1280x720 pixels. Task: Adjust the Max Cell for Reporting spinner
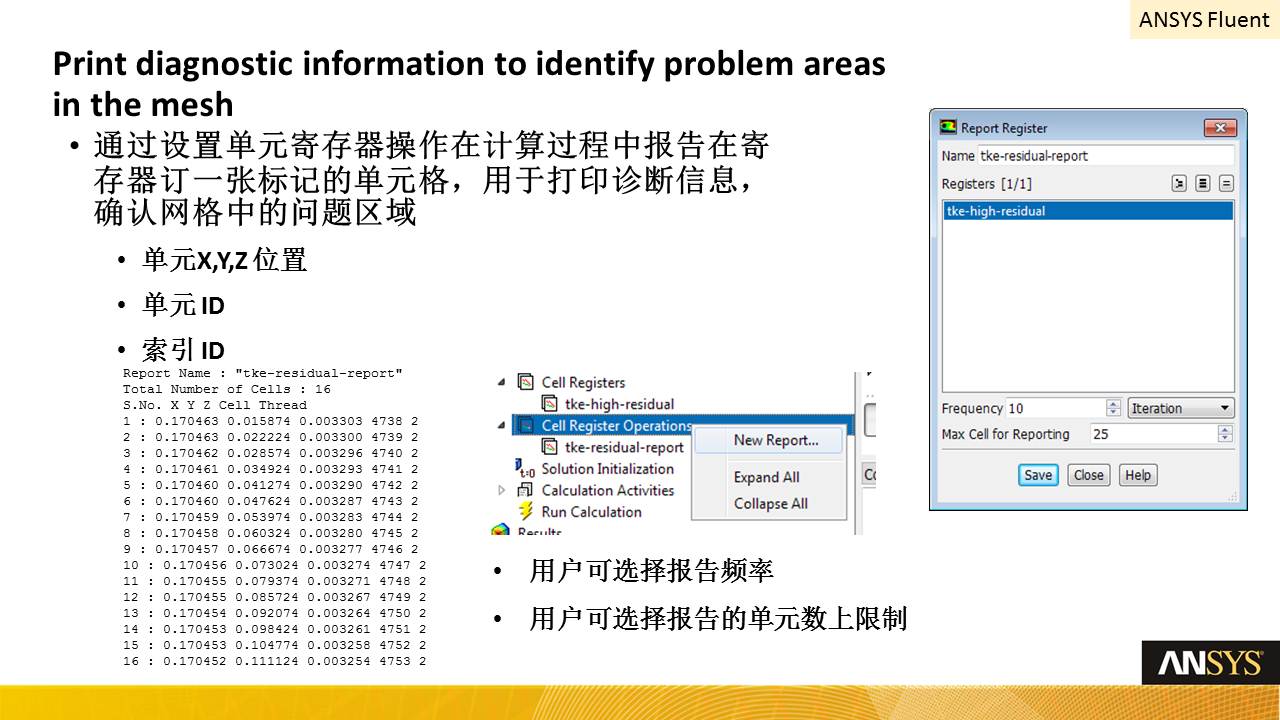pos(1225,434)
